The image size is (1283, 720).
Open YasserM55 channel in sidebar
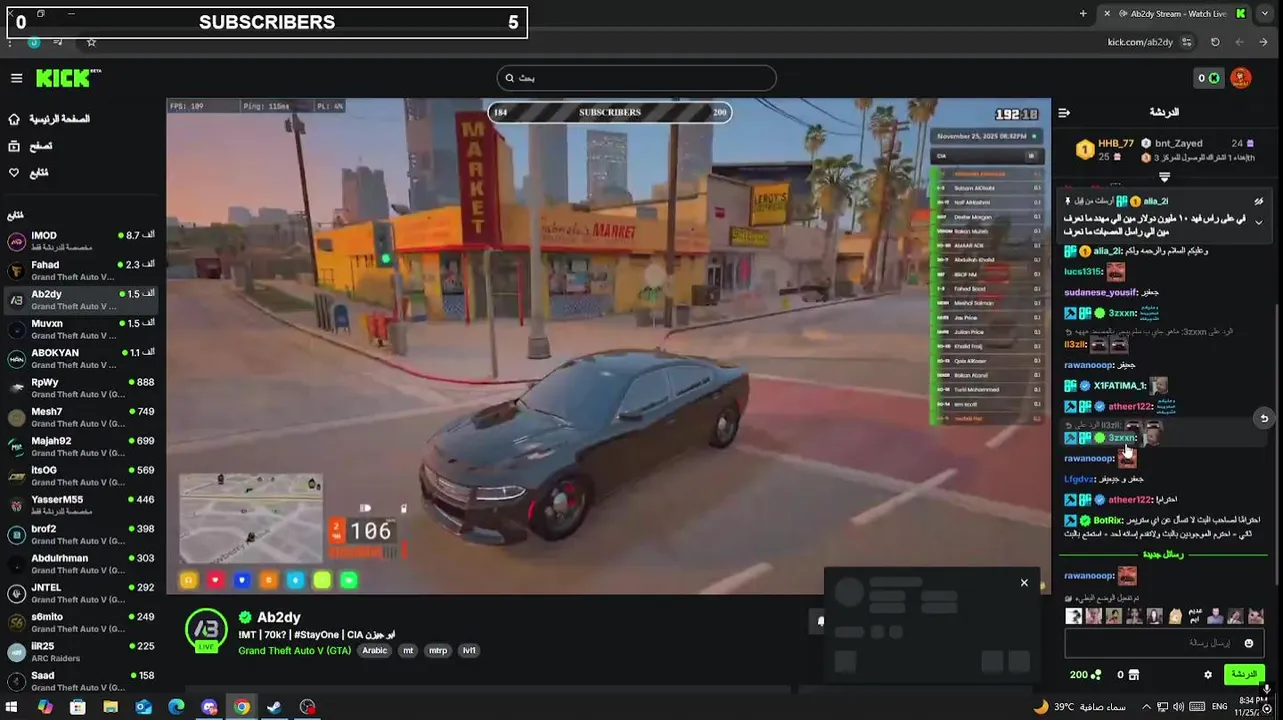80,505
